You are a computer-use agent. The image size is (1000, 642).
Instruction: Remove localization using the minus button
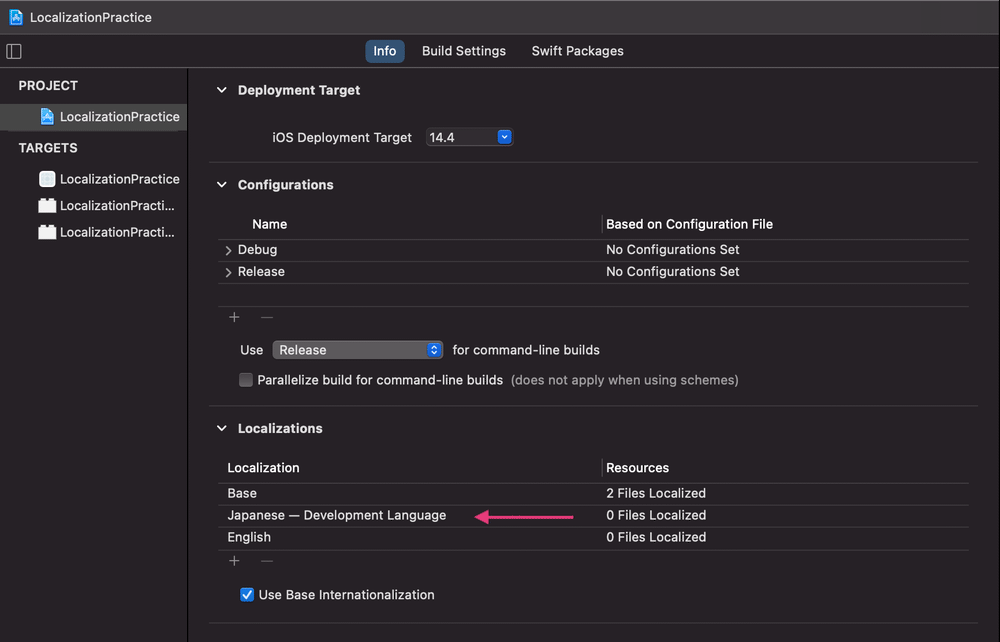point(267,561)
